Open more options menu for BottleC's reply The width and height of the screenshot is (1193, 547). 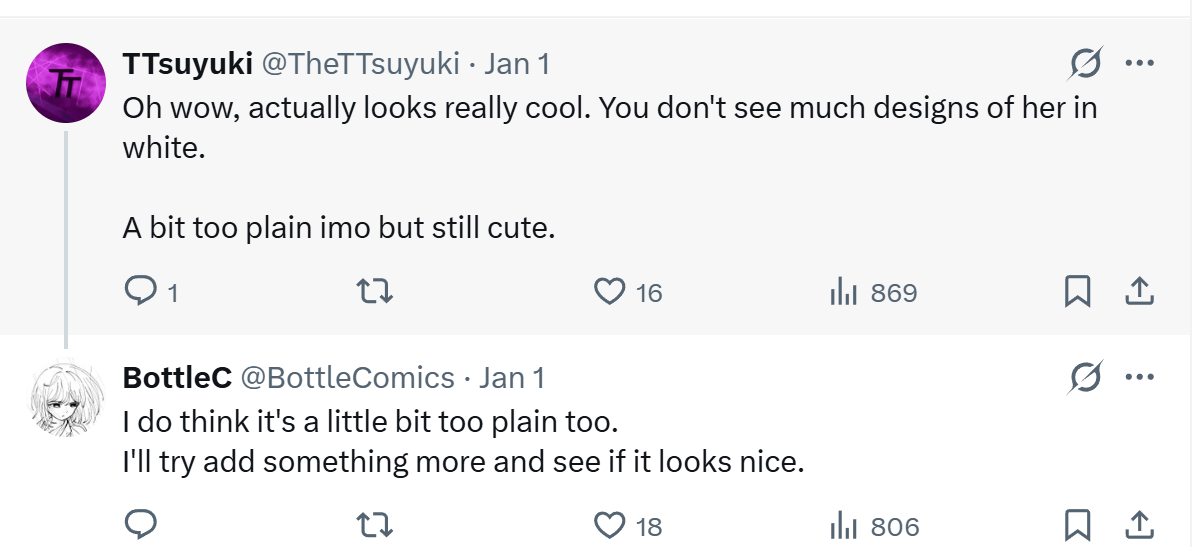pos(1139,378)
